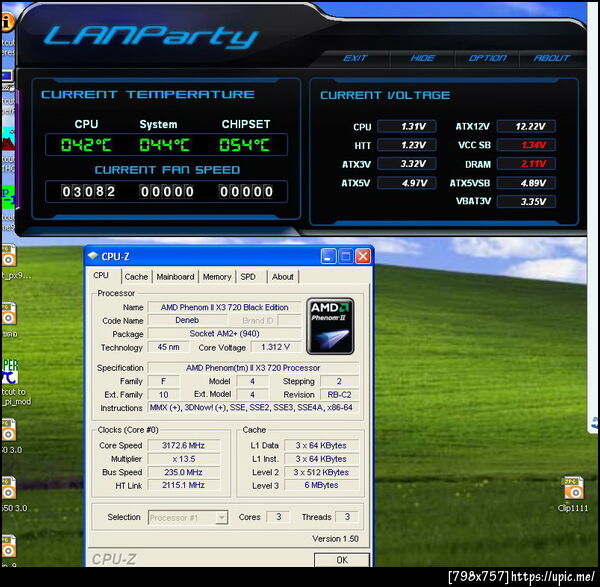Open the OPTION menu in LANParty

tap(488, 58)
